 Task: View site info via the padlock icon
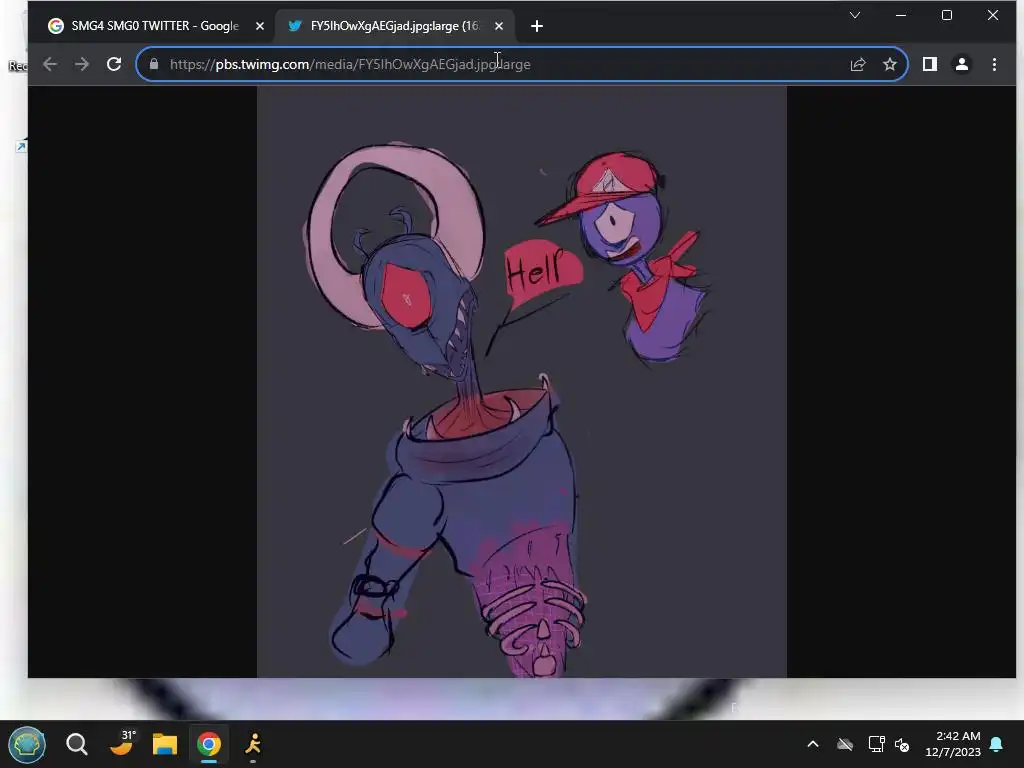[x=154, y=64]
